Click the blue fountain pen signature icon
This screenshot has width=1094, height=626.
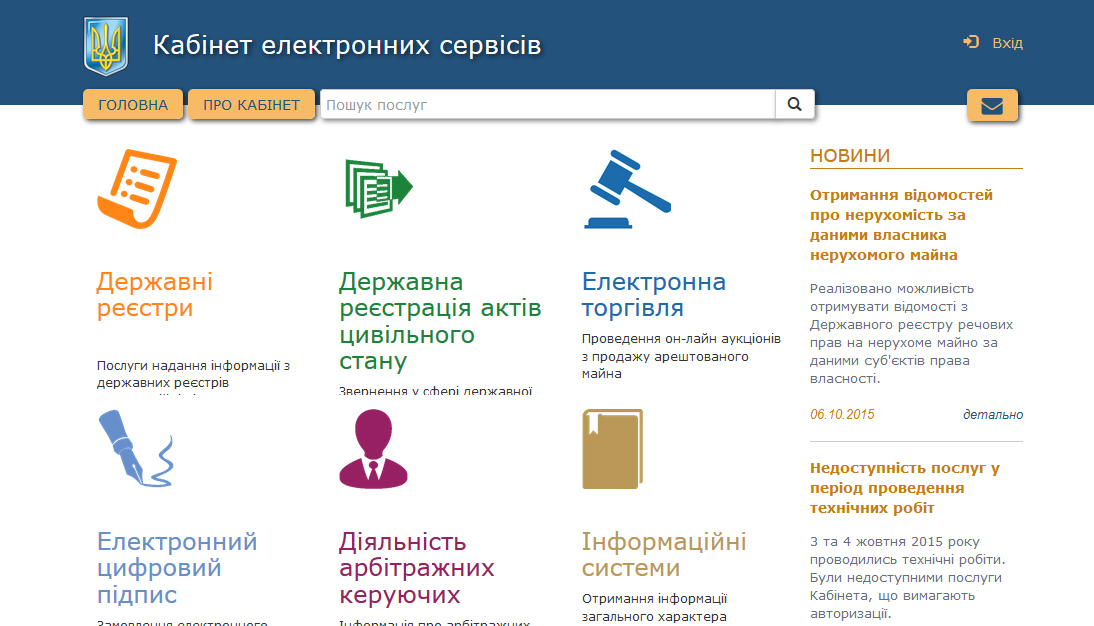[136, 448]
